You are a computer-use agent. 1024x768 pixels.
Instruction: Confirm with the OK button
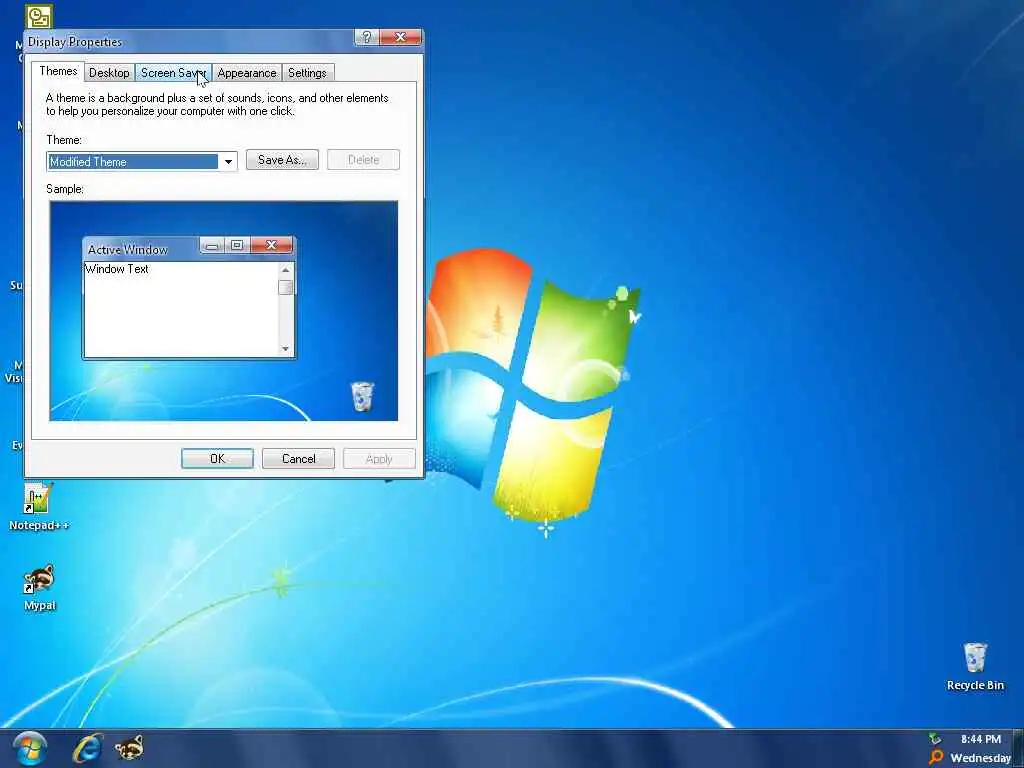(x=217, y=458)
